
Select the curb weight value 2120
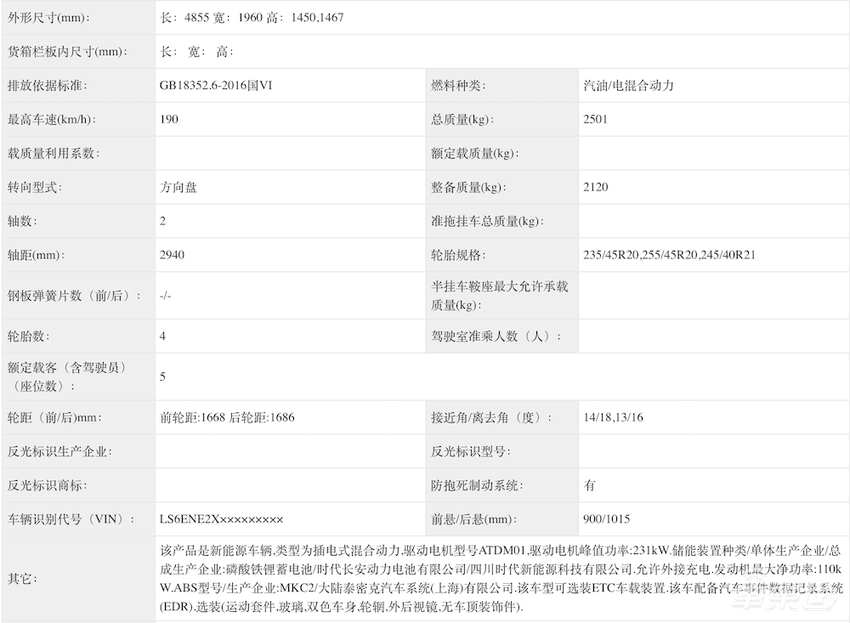[x=598, y=187]
